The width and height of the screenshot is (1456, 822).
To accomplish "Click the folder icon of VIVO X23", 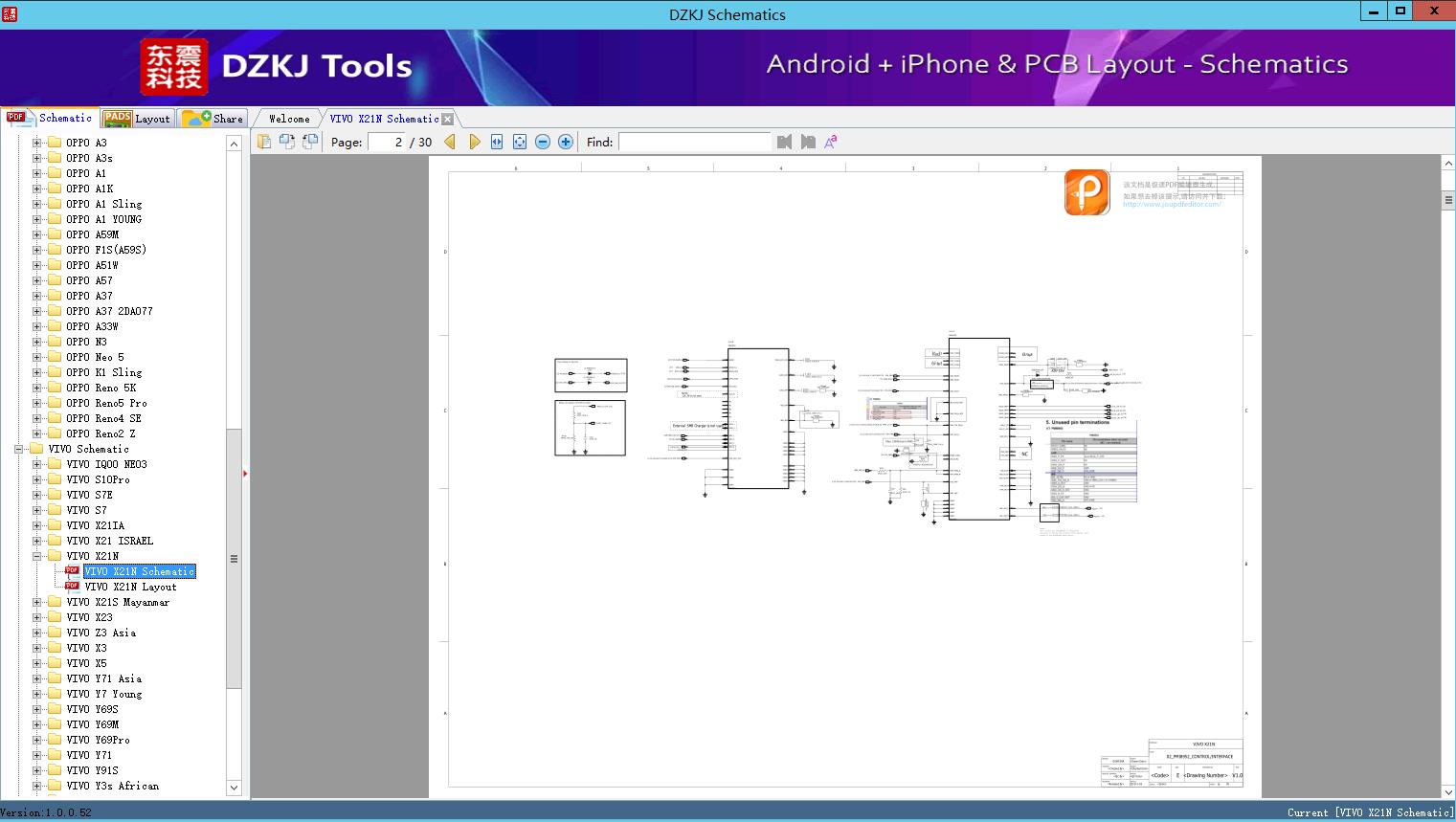I will [x=55, y=617].
